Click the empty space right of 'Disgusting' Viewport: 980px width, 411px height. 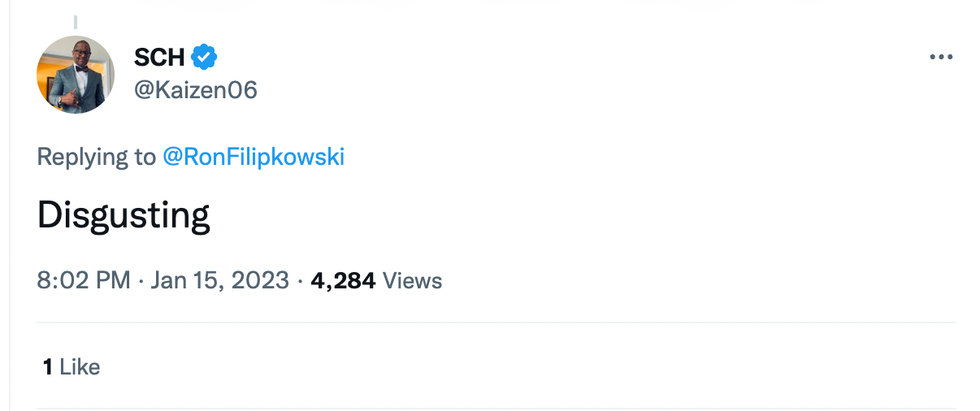click(600, 216)
